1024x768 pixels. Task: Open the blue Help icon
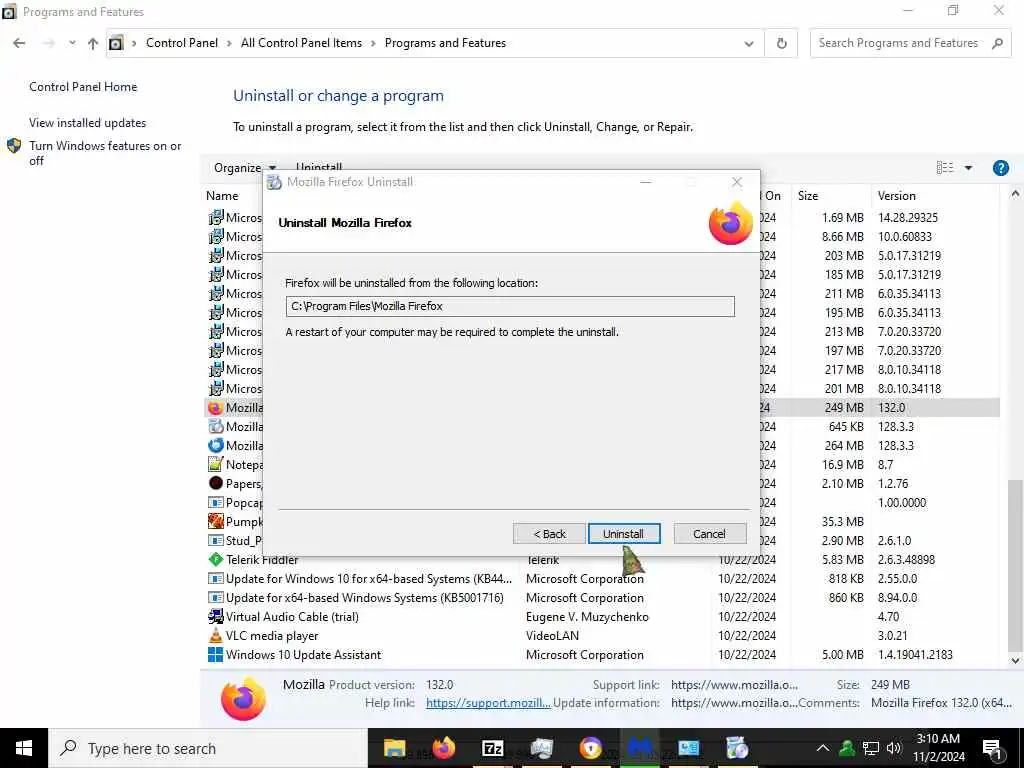(1000, 168)
